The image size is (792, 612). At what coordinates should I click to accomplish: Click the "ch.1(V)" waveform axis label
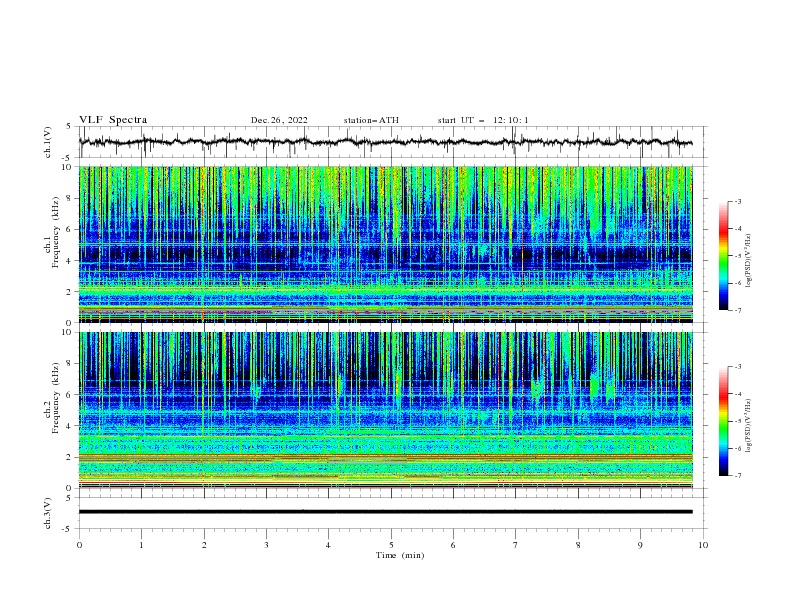click(47, 142)
